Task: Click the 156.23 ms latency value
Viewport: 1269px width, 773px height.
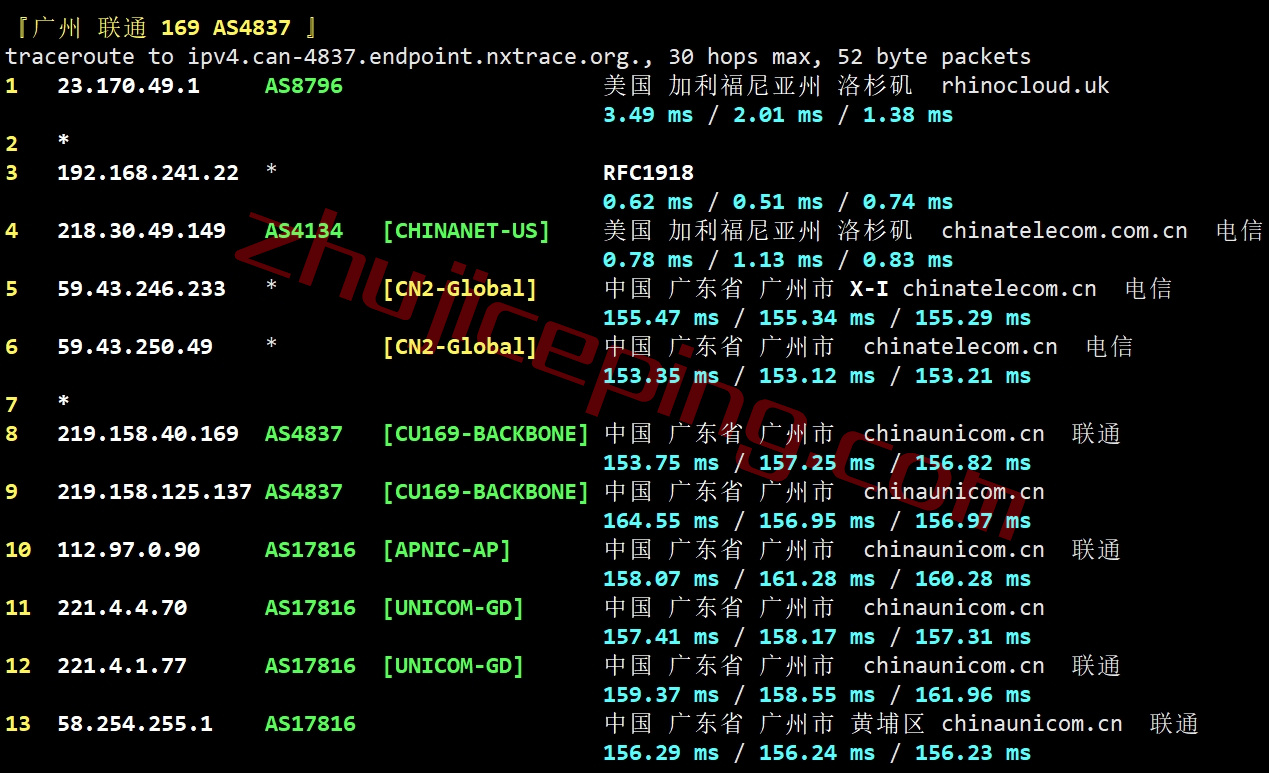Action: click(973, 753)
